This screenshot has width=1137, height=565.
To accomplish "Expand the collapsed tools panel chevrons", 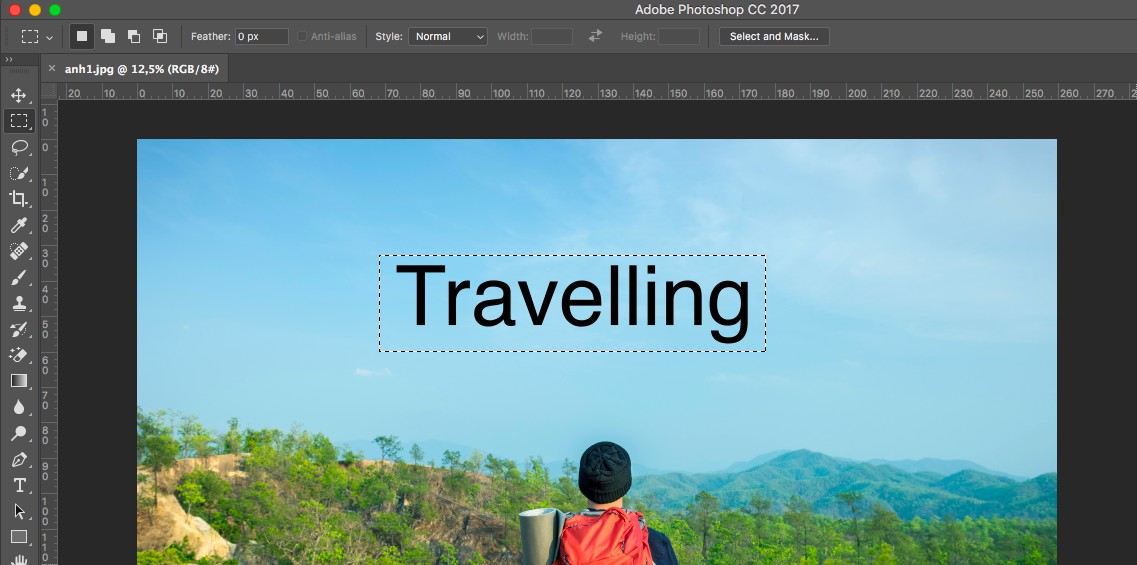I will click(x=9, y=60).
